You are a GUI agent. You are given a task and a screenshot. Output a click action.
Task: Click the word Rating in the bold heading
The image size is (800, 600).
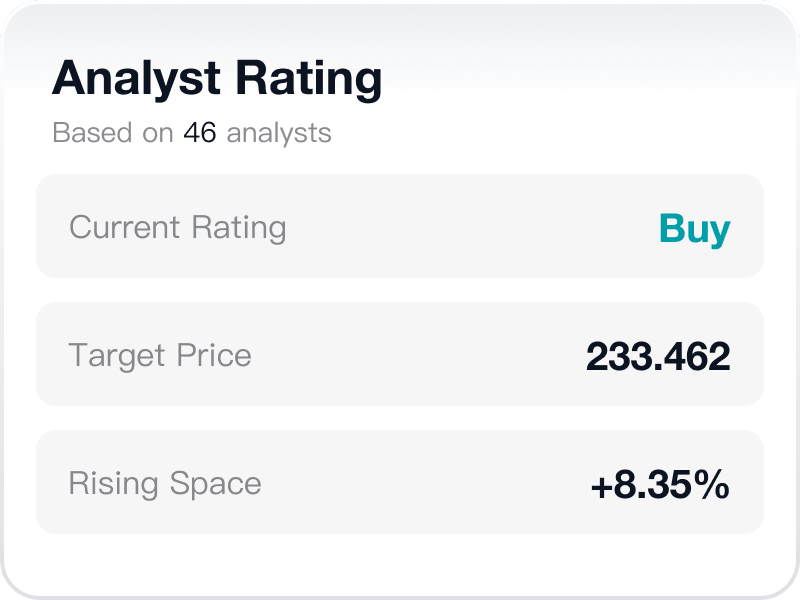(x=309, y=79)
